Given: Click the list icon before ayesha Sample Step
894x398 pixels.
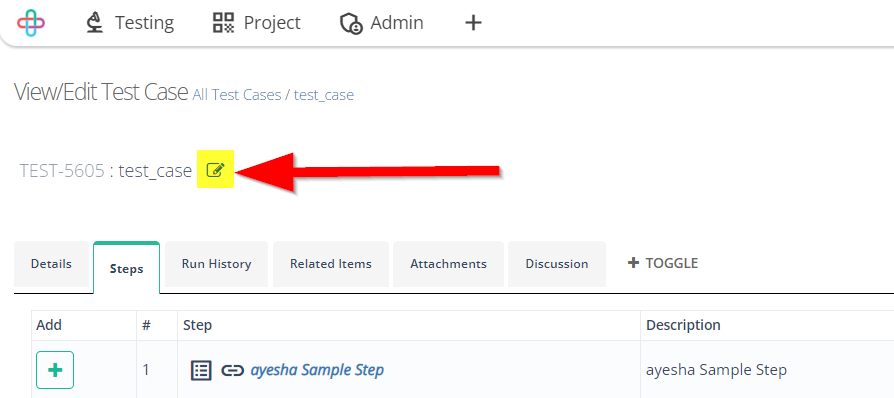Looking at the screenshot, I should [201, 370].
